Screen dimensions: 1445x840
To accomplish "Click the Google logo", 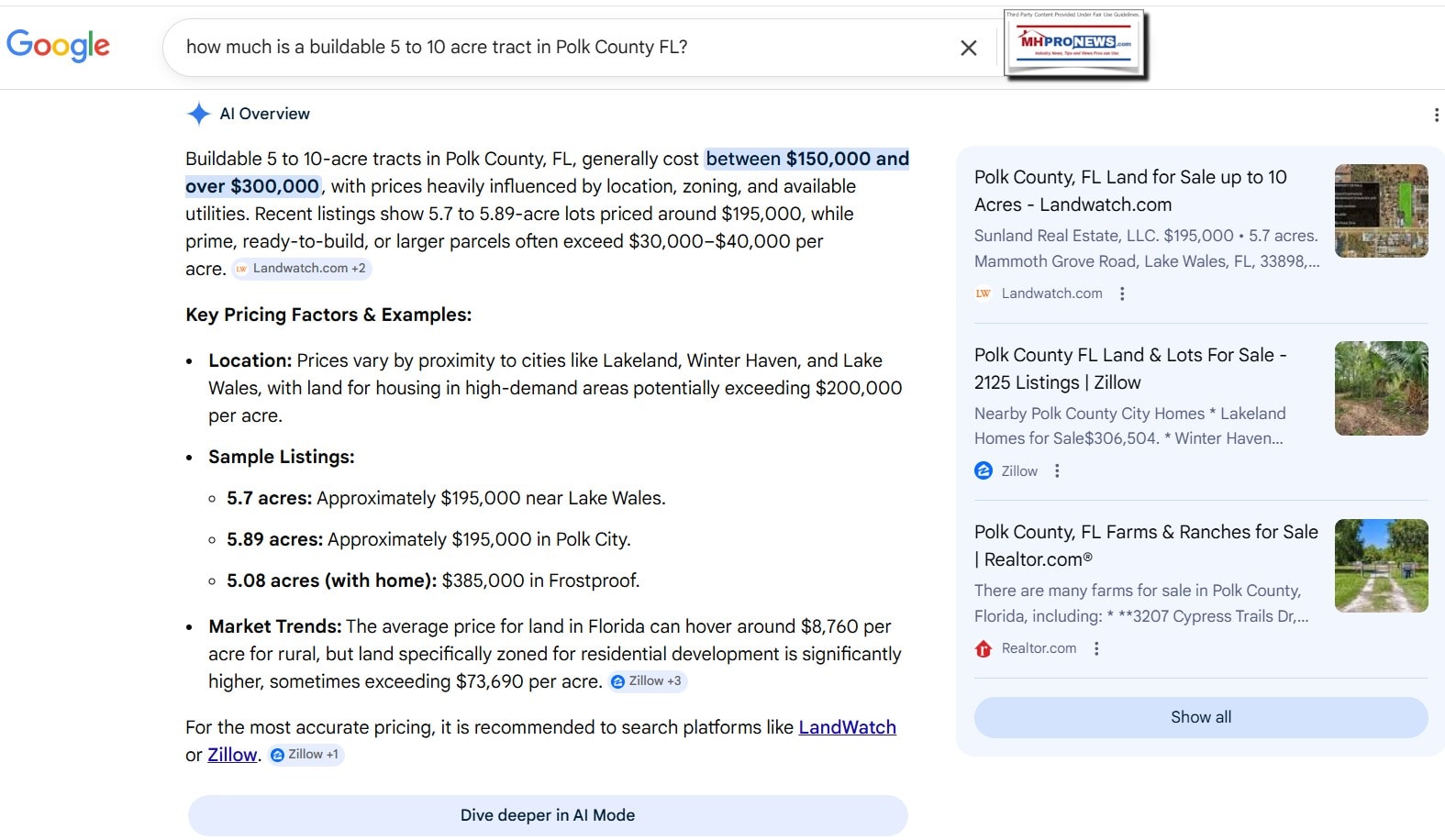I will coord(58,44).
